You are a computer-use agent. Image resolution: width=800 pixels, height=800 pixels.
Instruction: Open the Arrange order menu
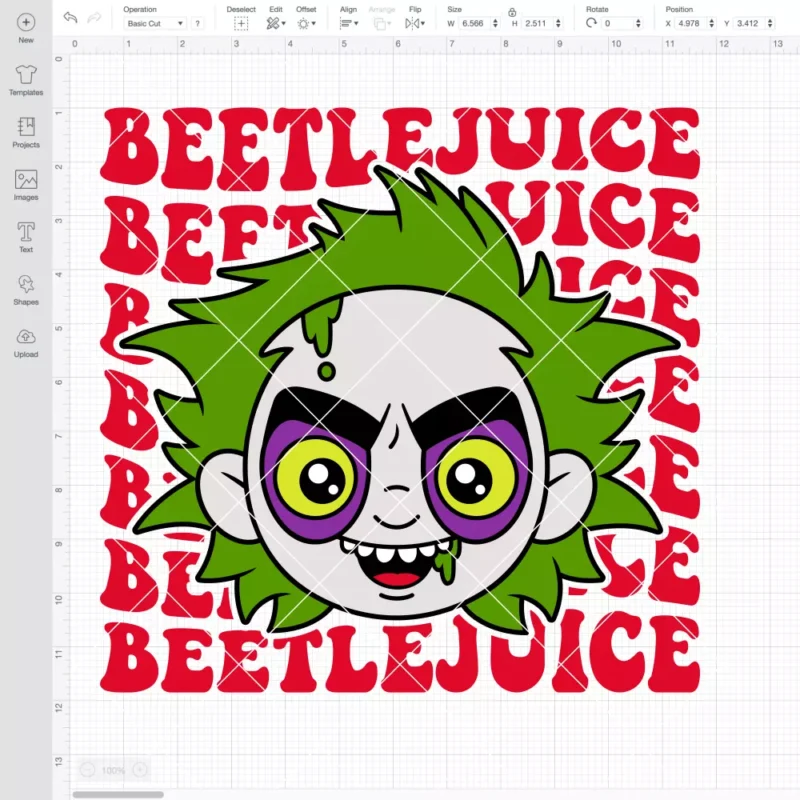coord(382,23)
